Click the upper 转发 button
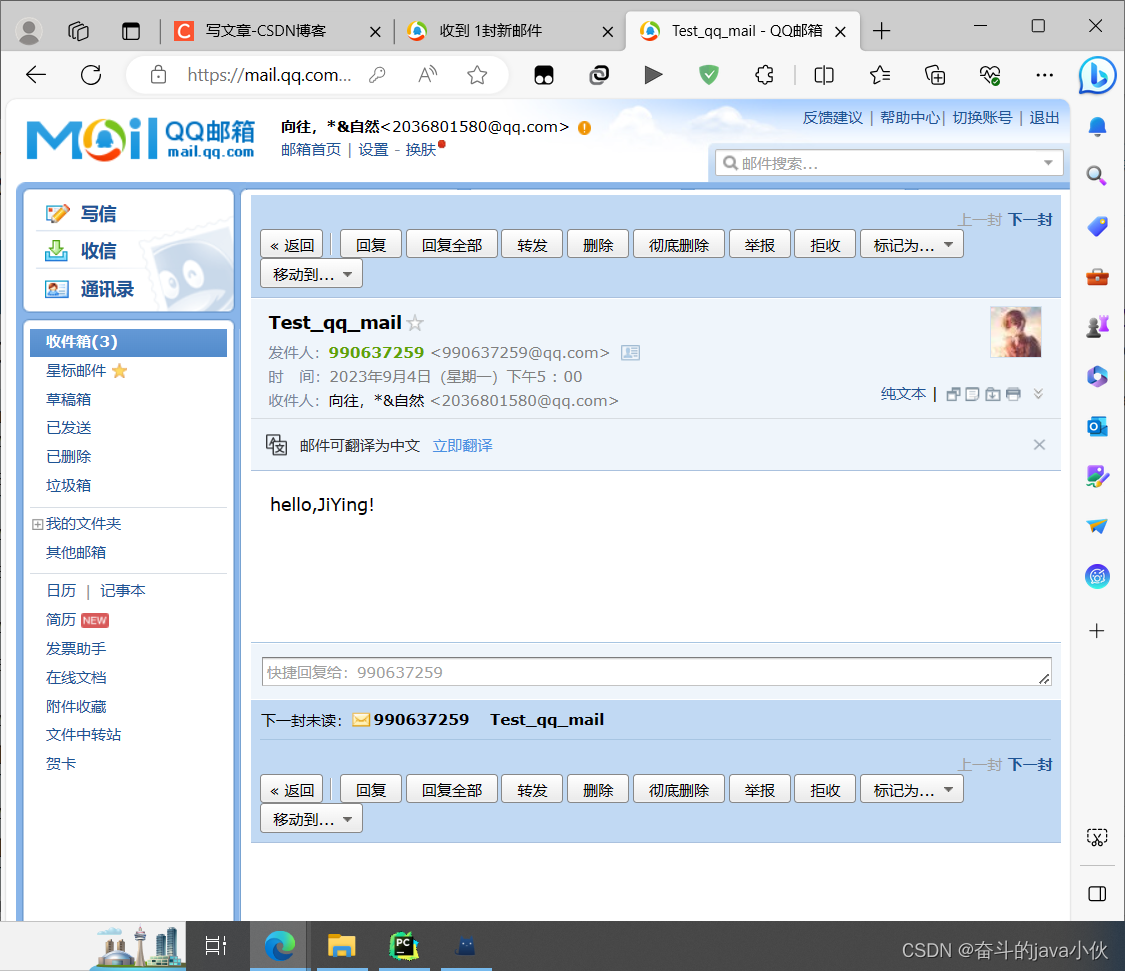 click(x=532, y=245)
